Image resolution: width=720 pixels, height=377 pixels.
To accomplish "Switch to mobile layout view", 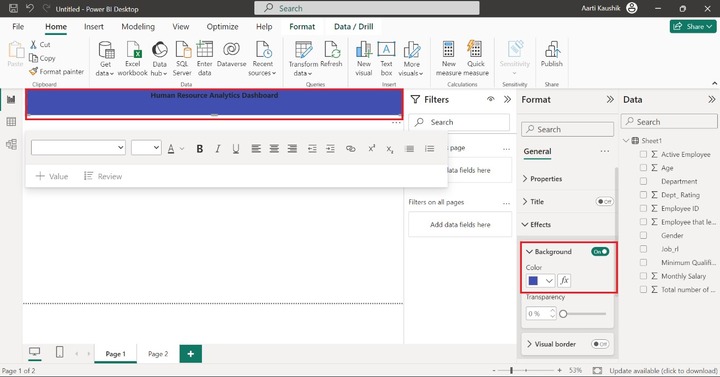I will 59,352.
